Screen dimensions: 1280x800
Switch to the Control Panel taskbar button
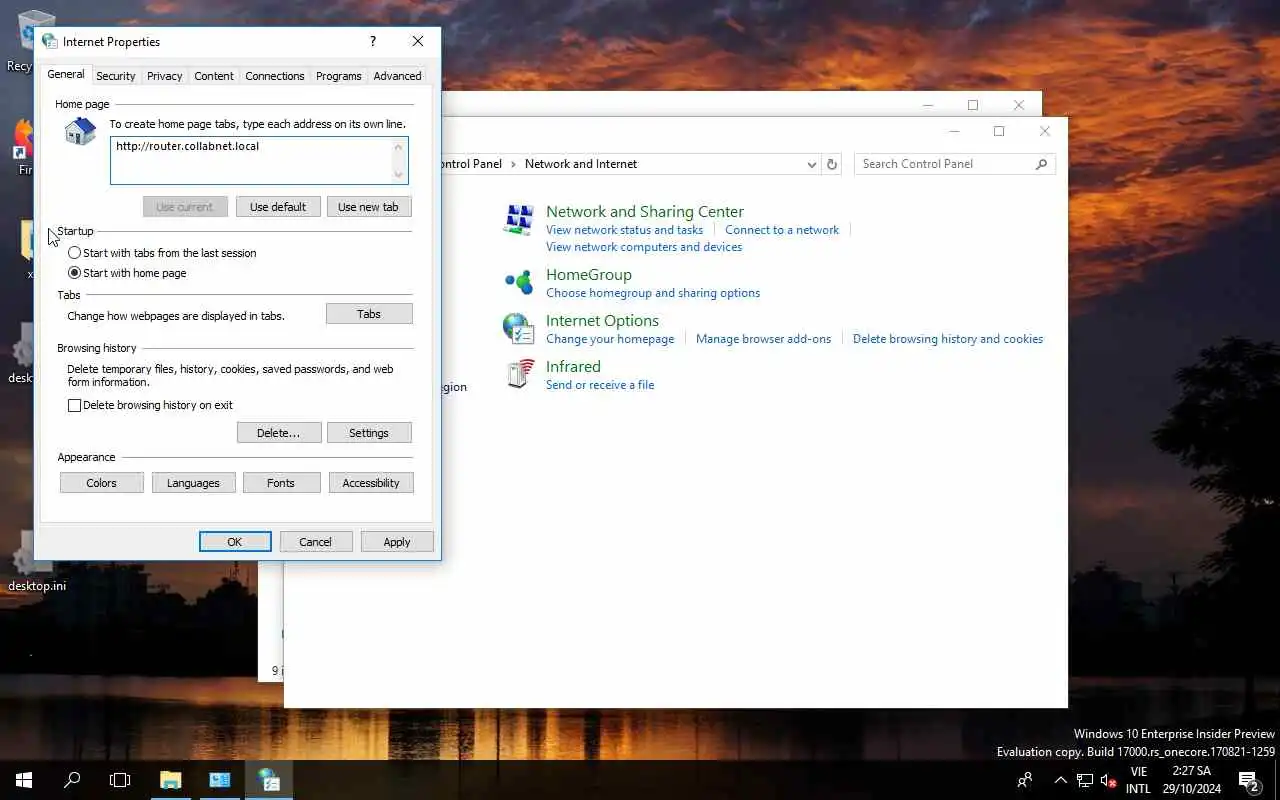coord(220,780)
